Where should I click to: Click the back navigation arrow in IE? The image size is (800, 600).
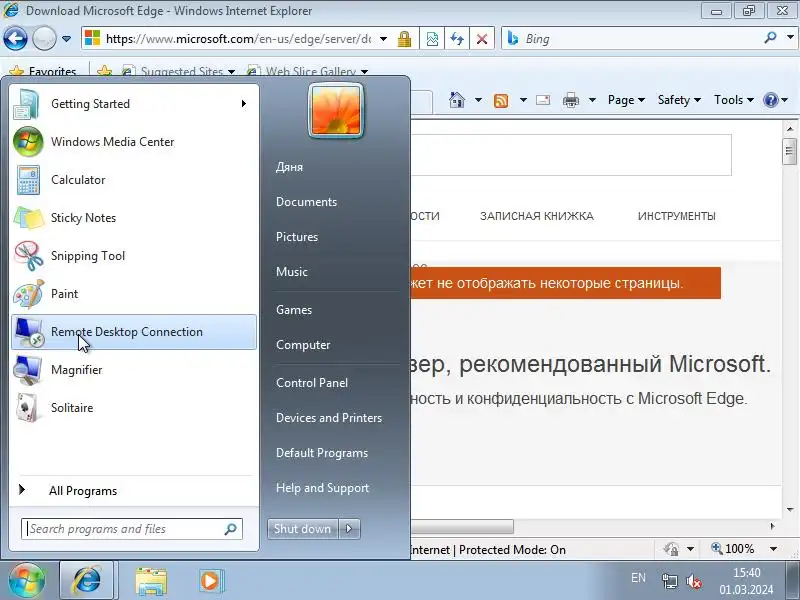15,39
